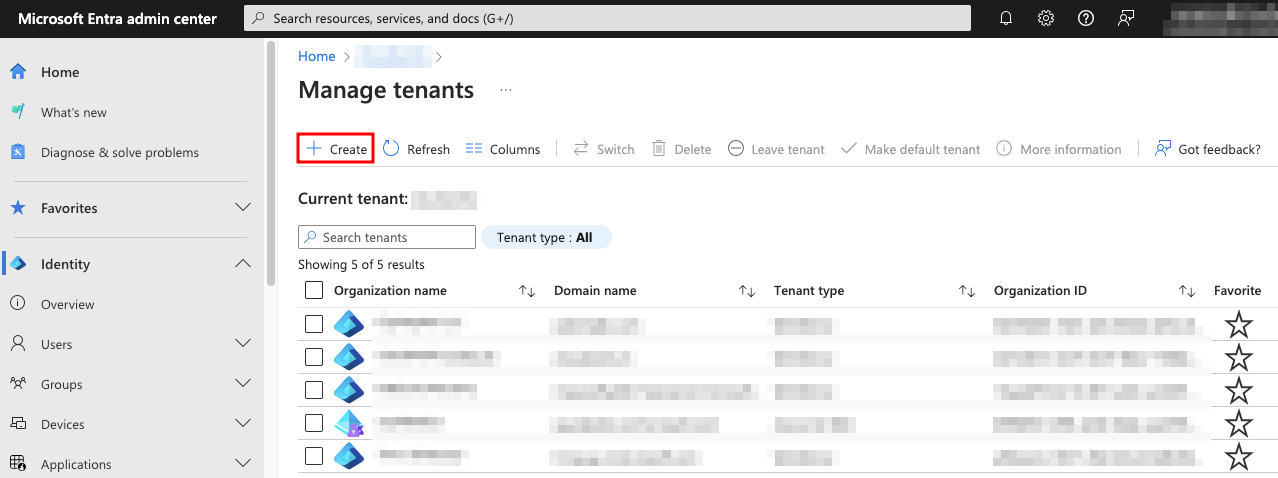Image resolution: width=1278 pixels, height=478 pixels.
Task: Open the Tenant type filter pill
Action: coord(546,237)
